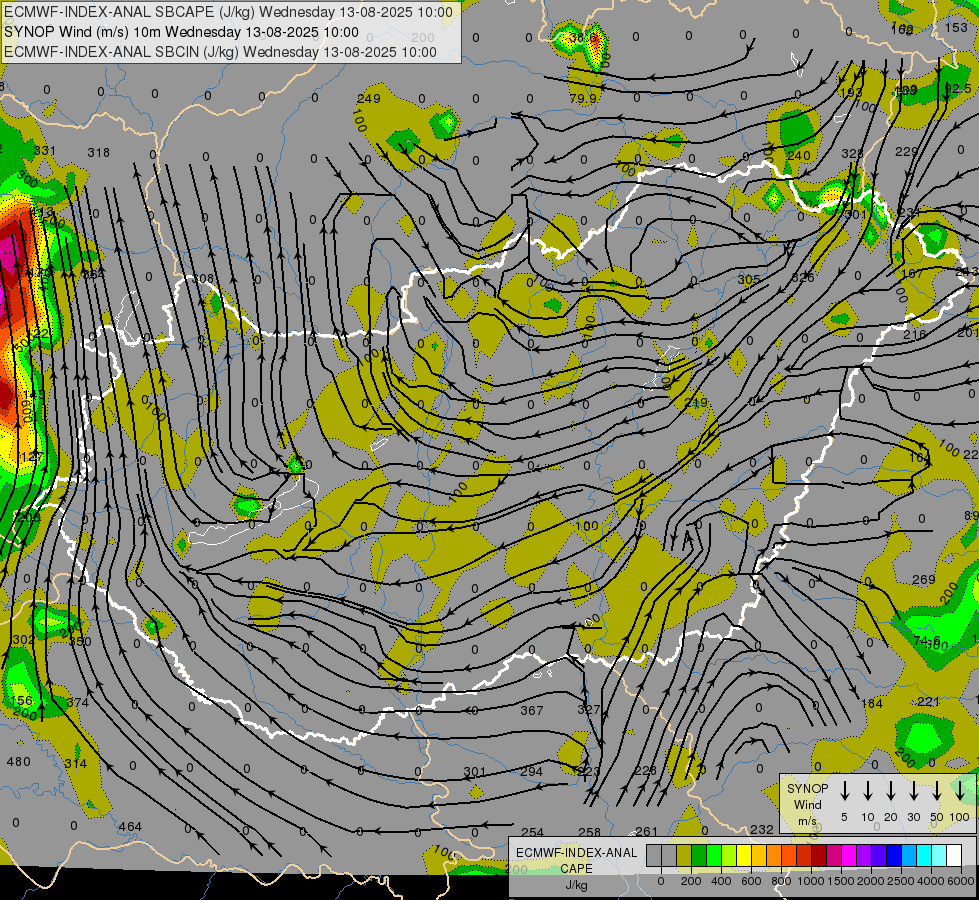Click the map value 305
Viewport: 979px width, 900px height.
[x=749, y=279]
